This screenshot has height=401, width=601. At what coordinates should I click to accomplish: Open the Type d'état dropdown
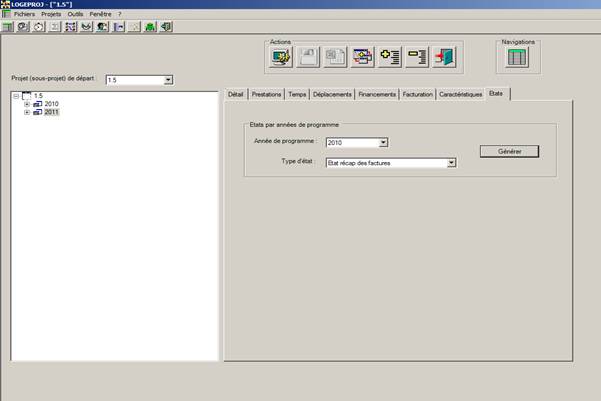coord(451,162)
